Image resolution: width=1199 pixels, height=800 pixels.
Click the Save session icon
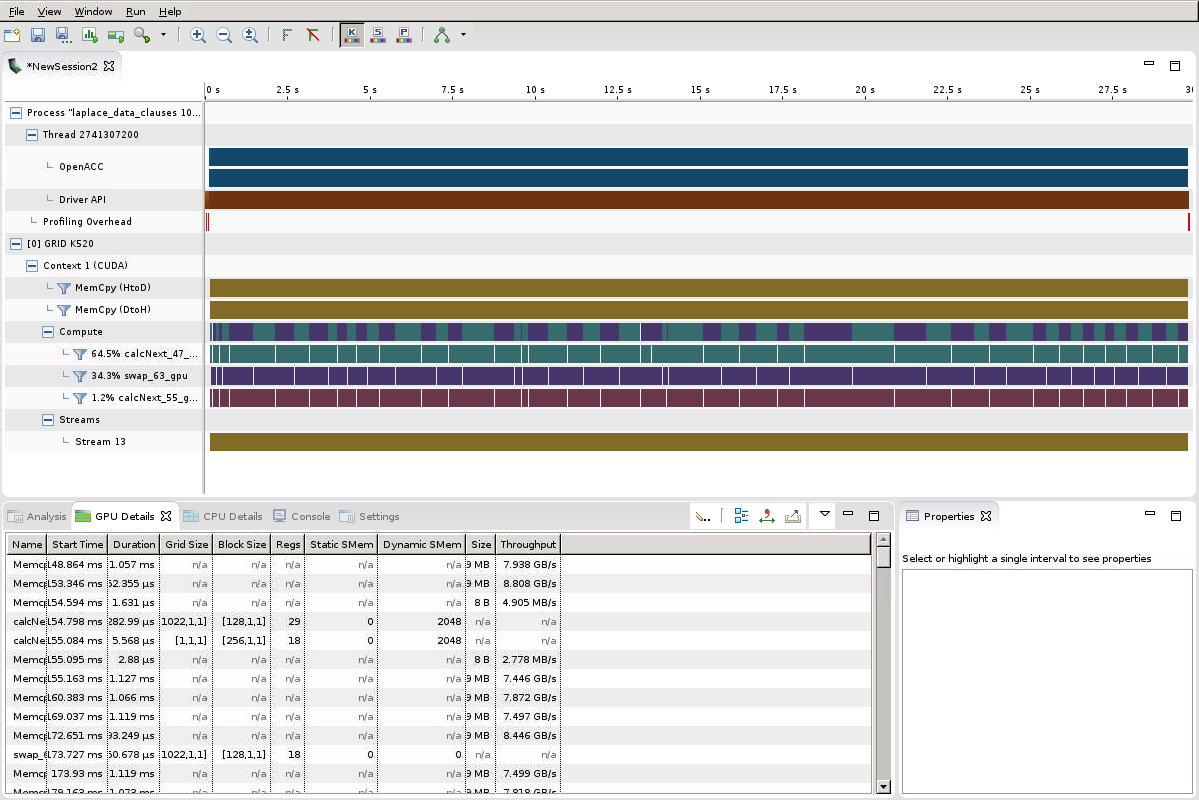click(x=38, y=35)
